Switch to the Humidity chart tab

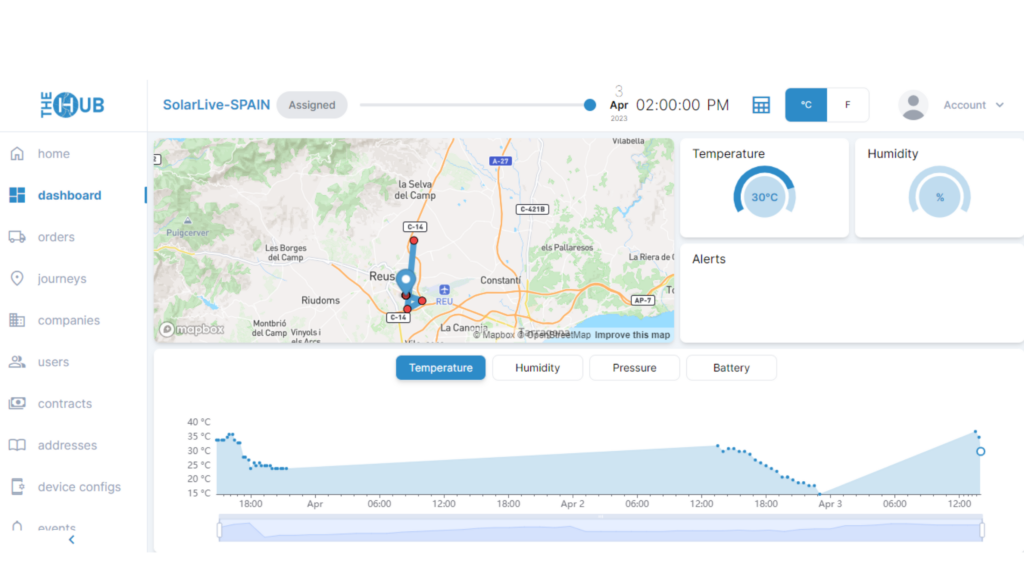pos(537,367)
